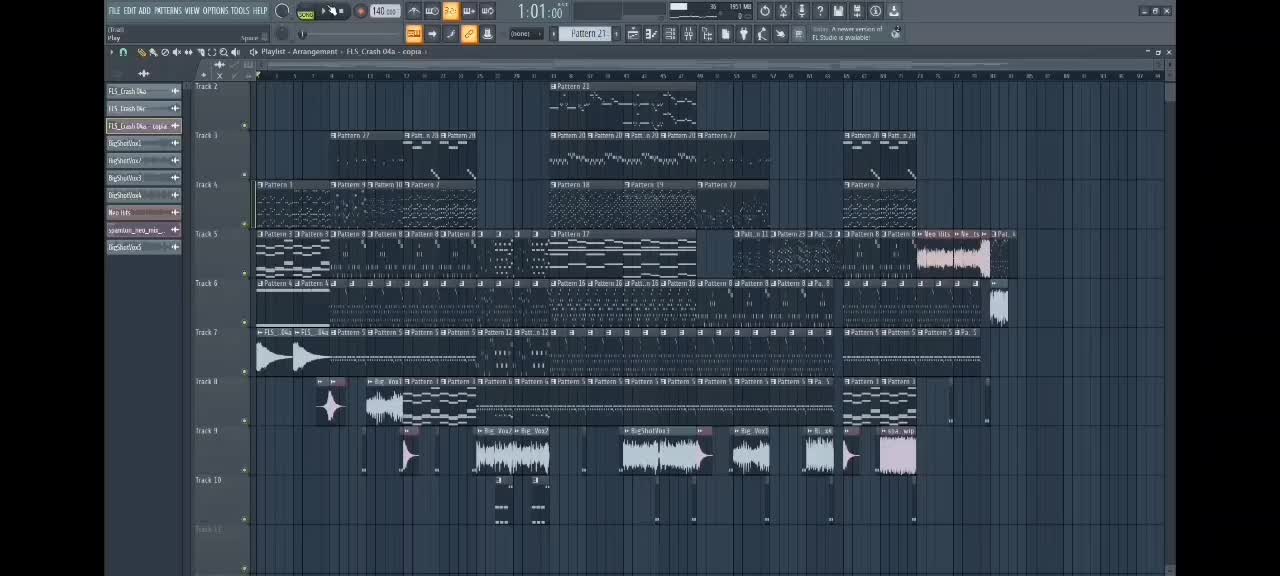
Task: Click the undo history circular arrow icon
Action: pyautogui.click(x=765, y=11)
